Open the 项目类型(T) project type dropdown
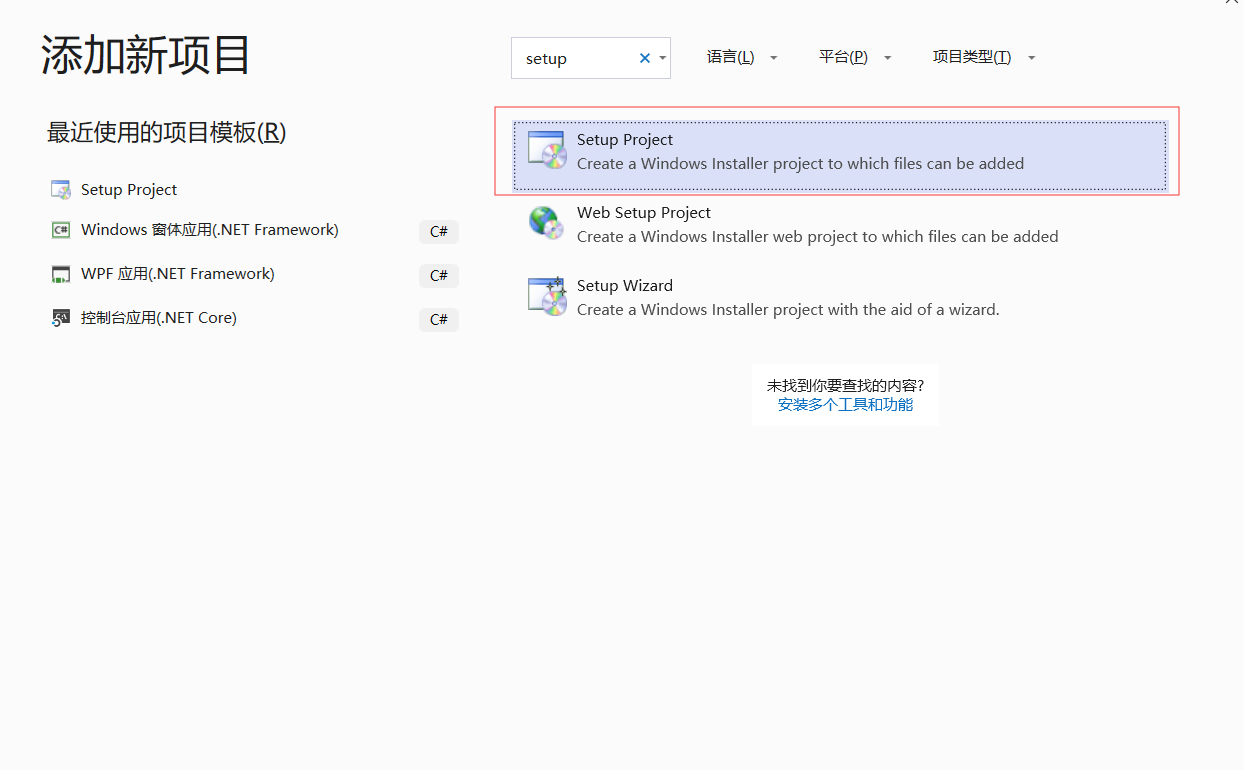This screenshot has height=770, width=1243. coord(984,58)
